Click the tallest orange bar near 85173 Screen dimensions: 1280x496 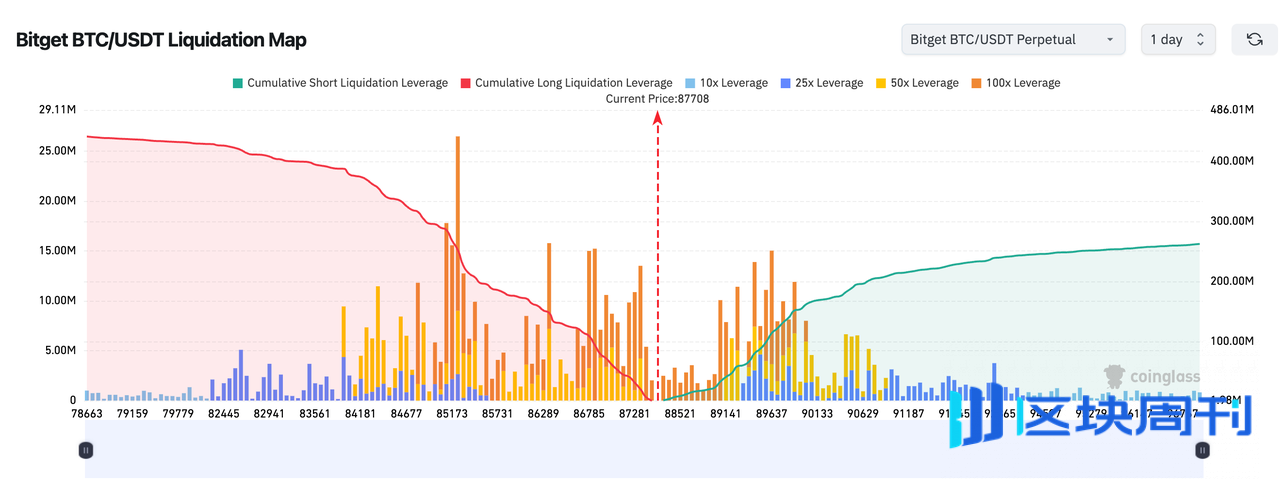click(457, 200)
